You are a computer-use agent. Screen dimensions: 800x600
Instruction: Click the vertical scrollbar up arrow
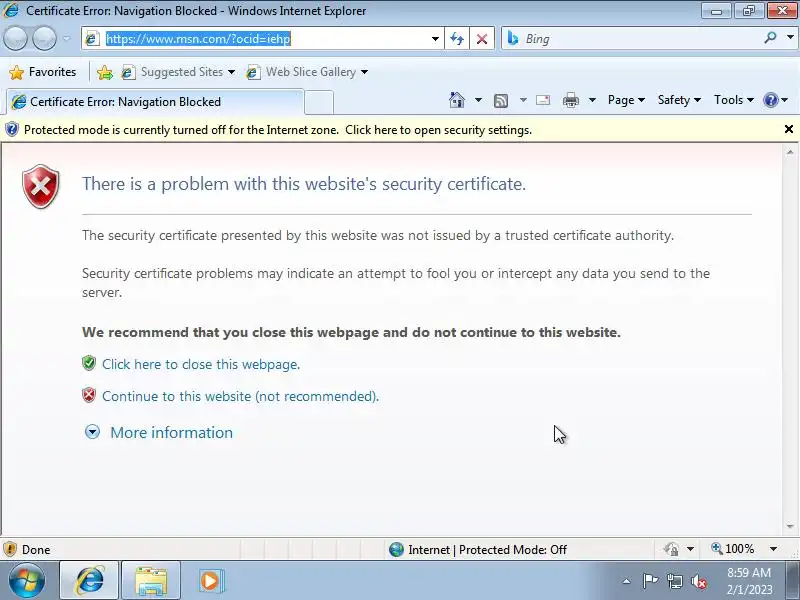coord(790,152)
